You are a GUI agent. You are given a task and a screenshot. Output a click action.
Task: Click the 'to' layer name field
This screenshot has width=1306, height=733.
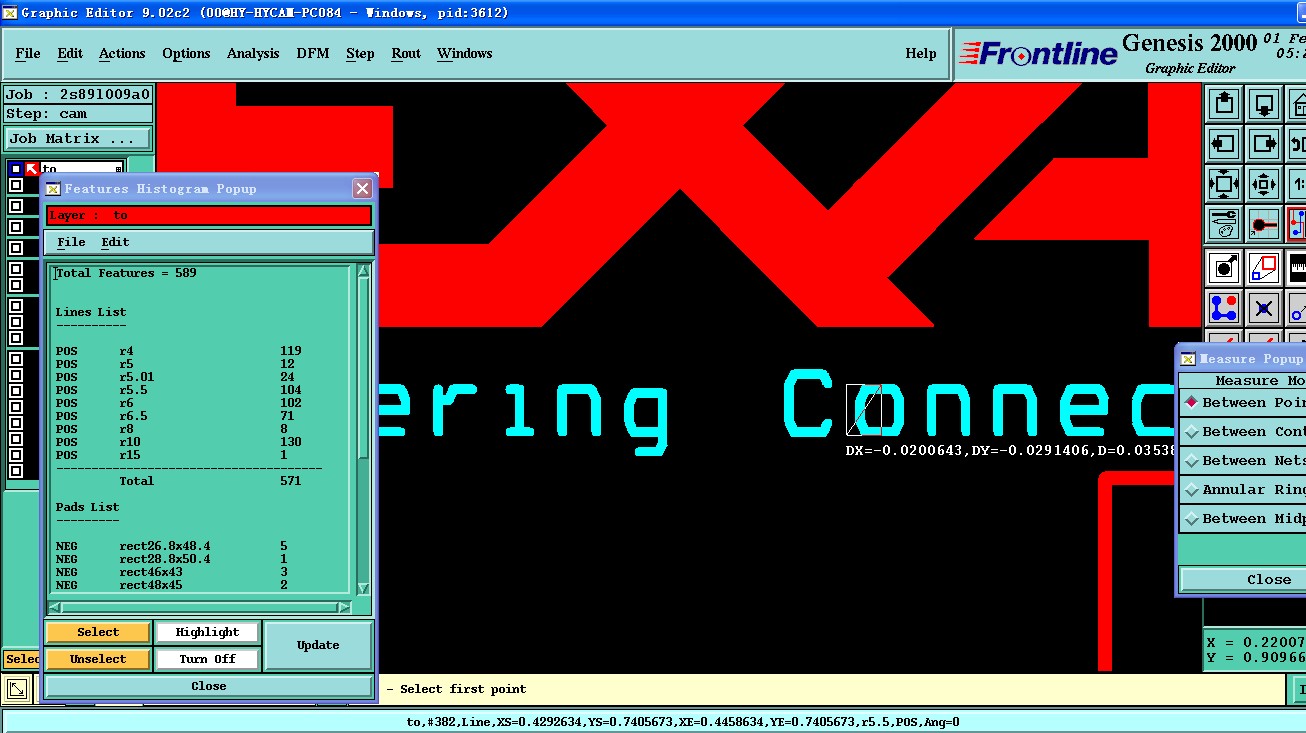(x=81, y=169)
